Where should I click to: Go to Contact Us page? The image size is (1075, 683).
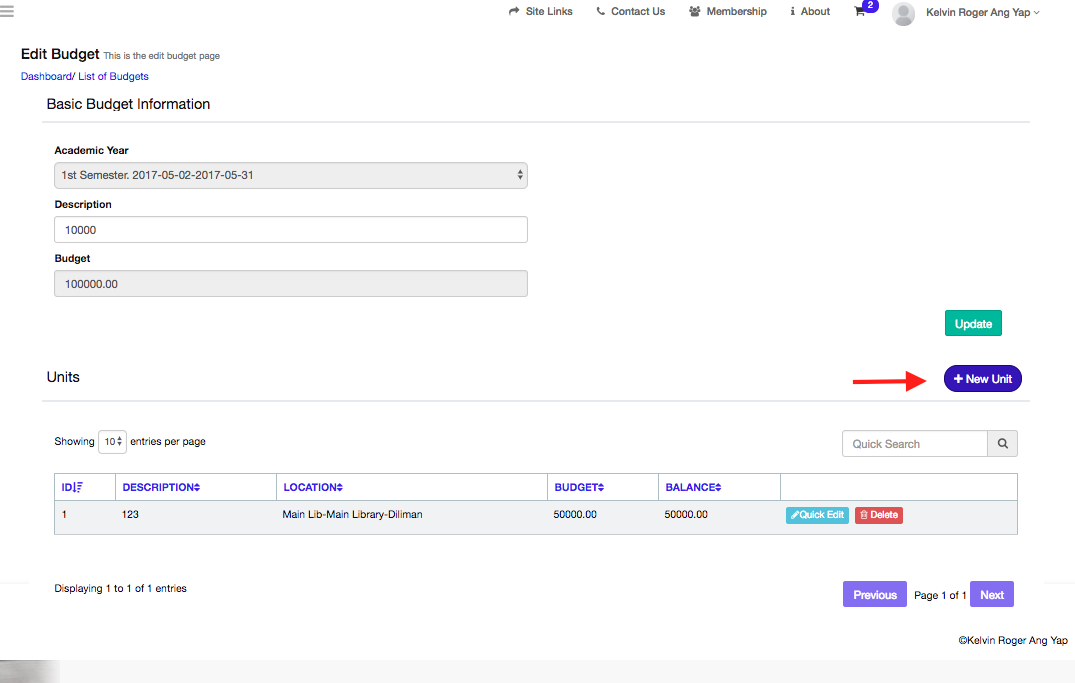tap(630, 12)
